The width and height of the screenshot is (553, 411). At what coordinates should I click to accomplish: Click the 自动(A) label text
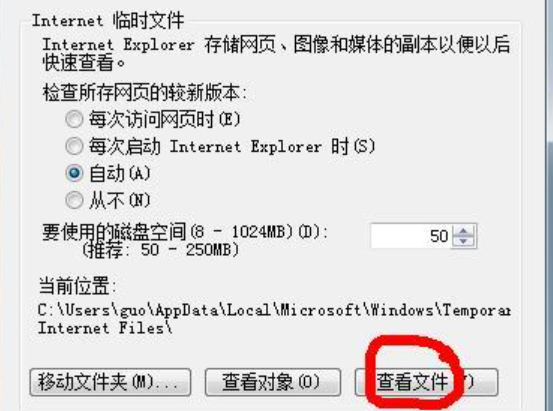pos(120,173)
